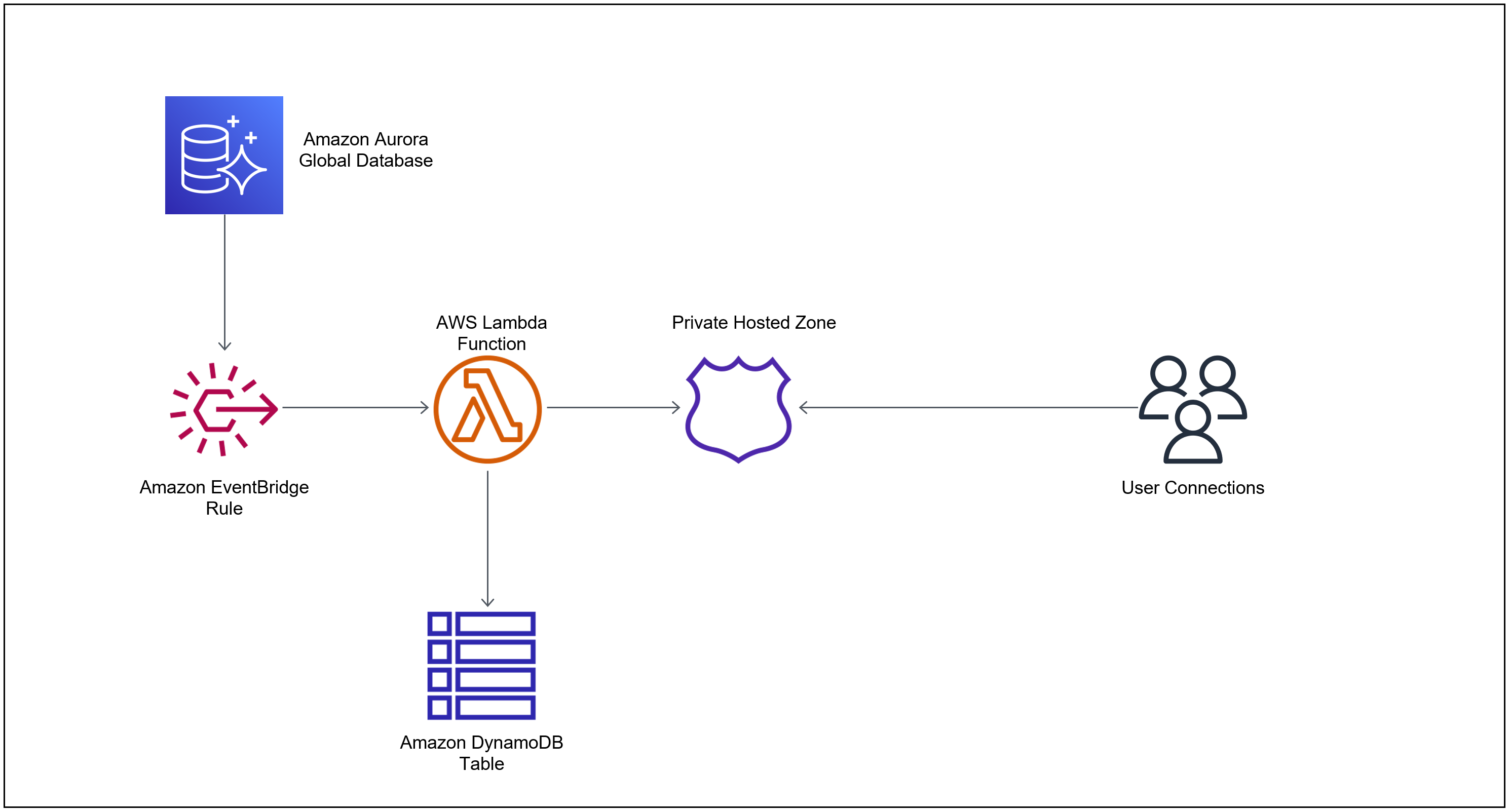Select the Private Hosted Zone label
Viewport: 1510px width, 812px height.
pyautogui.click(x=753, y=322)
